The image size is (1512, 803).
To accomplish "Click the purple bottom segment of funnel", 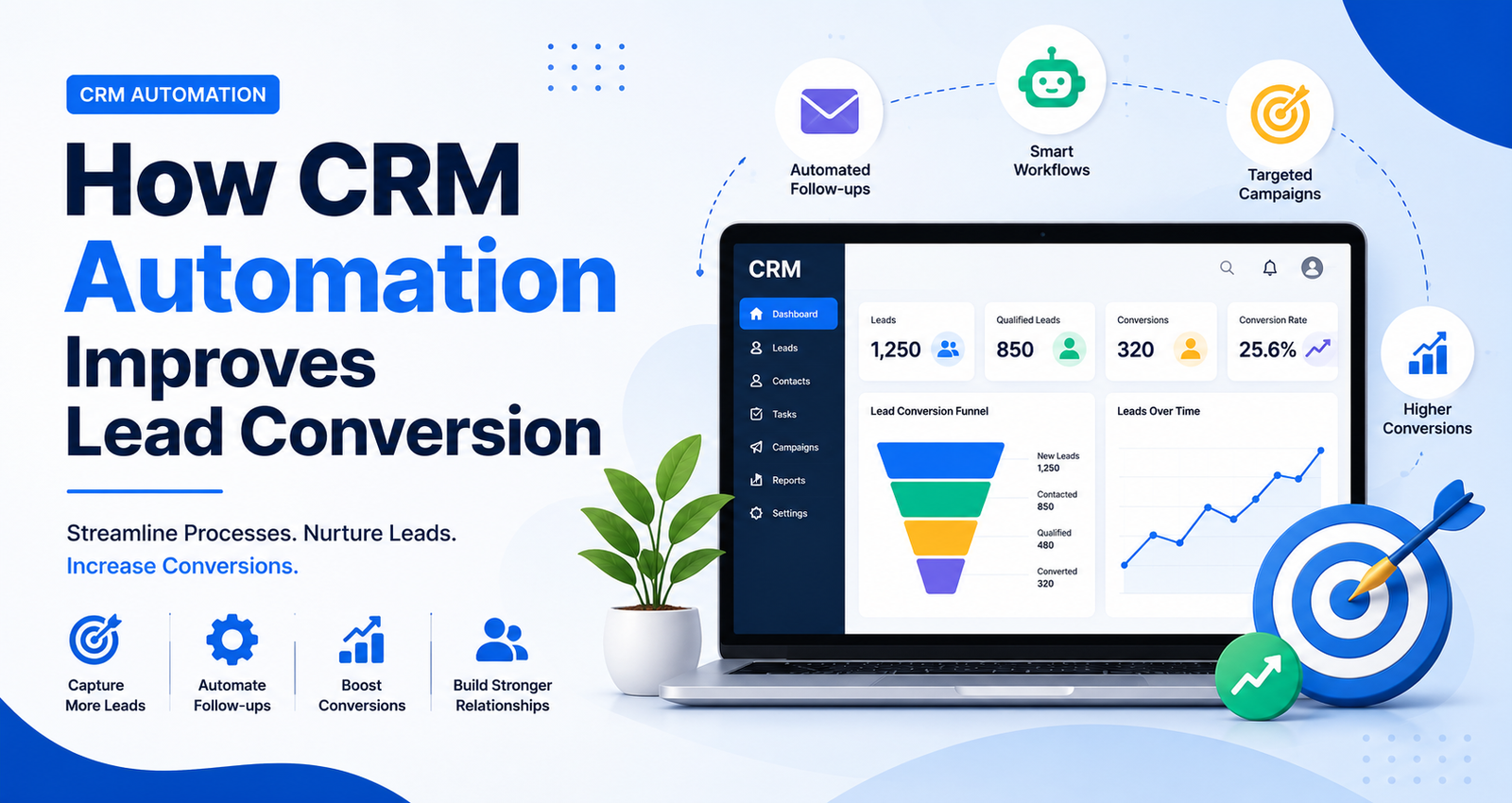I will pyautogui.click(x=940, y=576).
